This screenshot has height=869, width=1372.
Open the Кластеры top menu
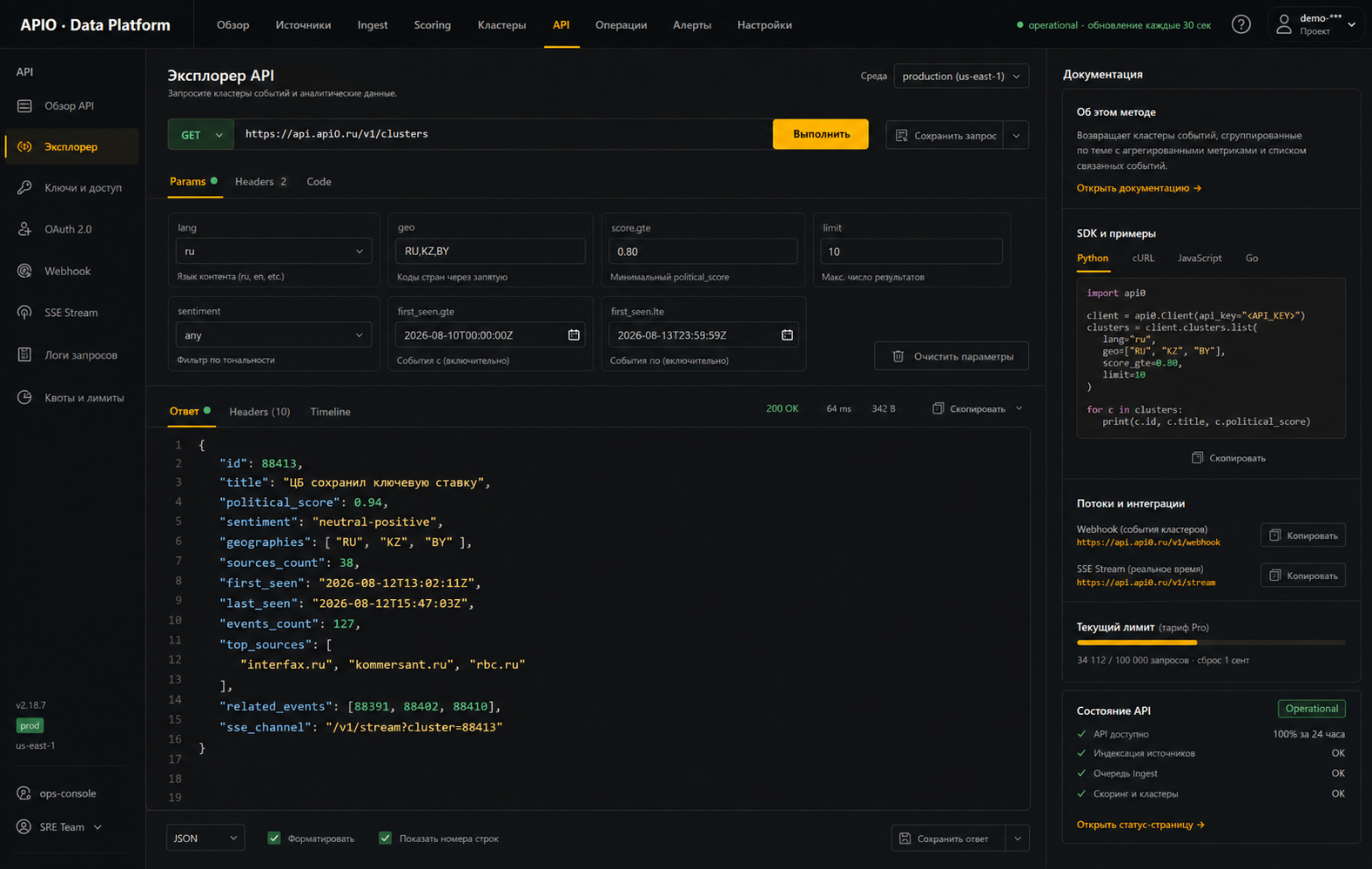[x=501, y=25]
